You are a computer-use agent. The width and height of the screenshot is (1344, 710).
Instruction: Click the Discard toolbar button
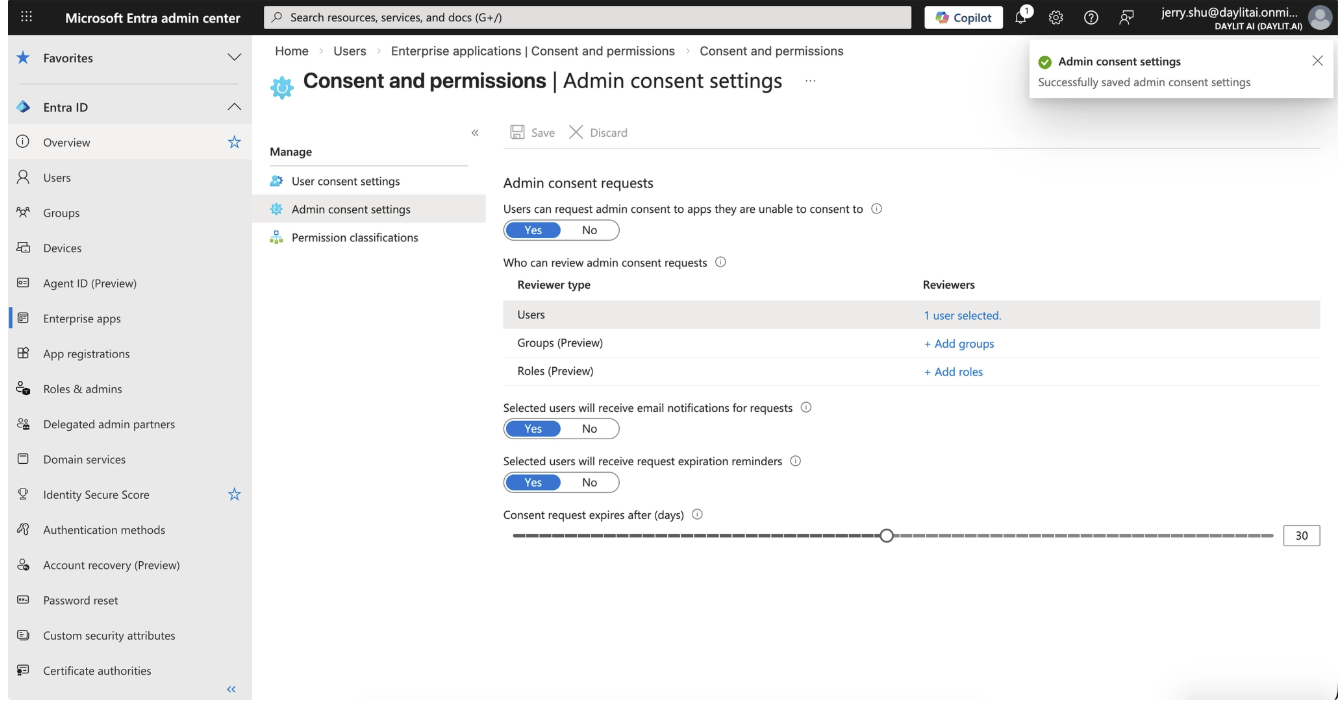599,133
